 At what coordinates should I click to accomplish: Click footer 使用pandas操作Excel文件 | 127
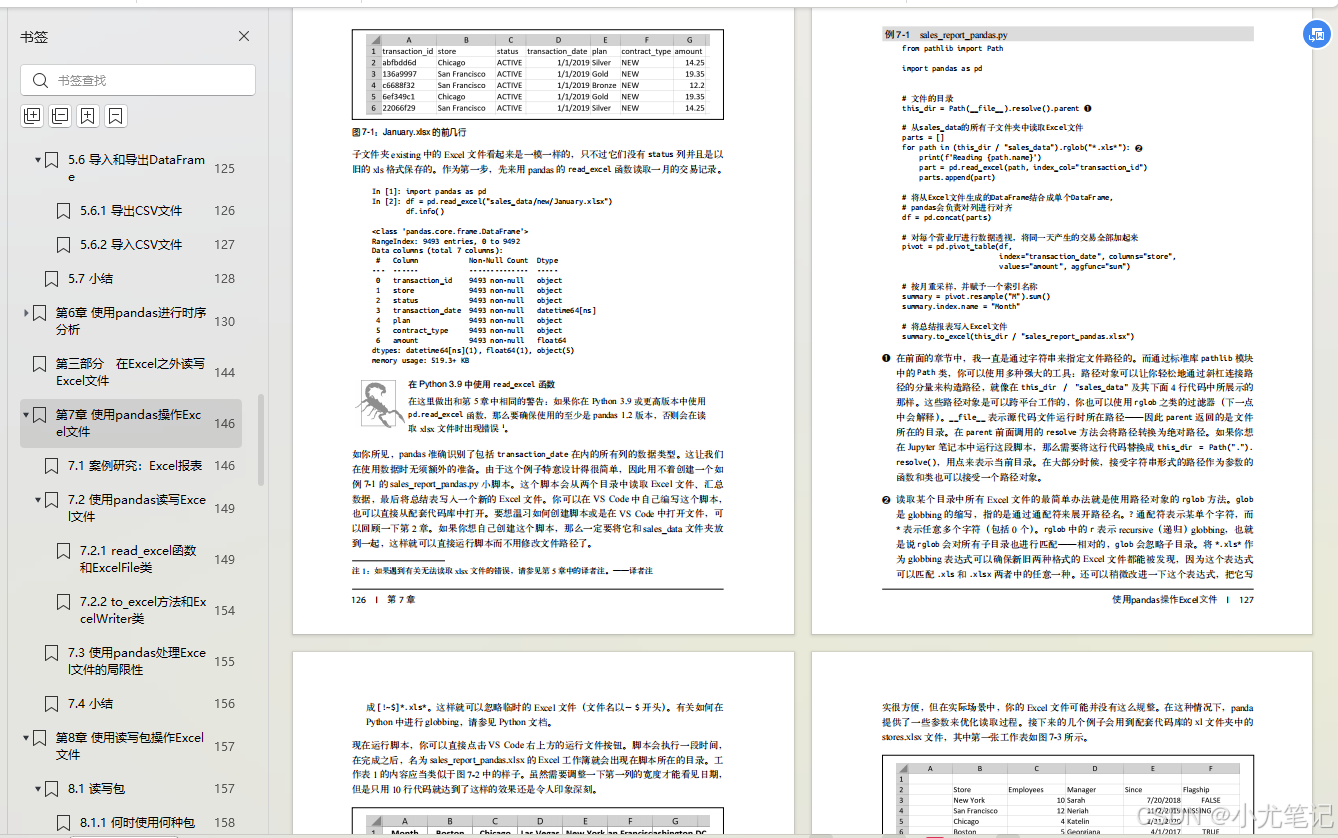coord(1183,600)
